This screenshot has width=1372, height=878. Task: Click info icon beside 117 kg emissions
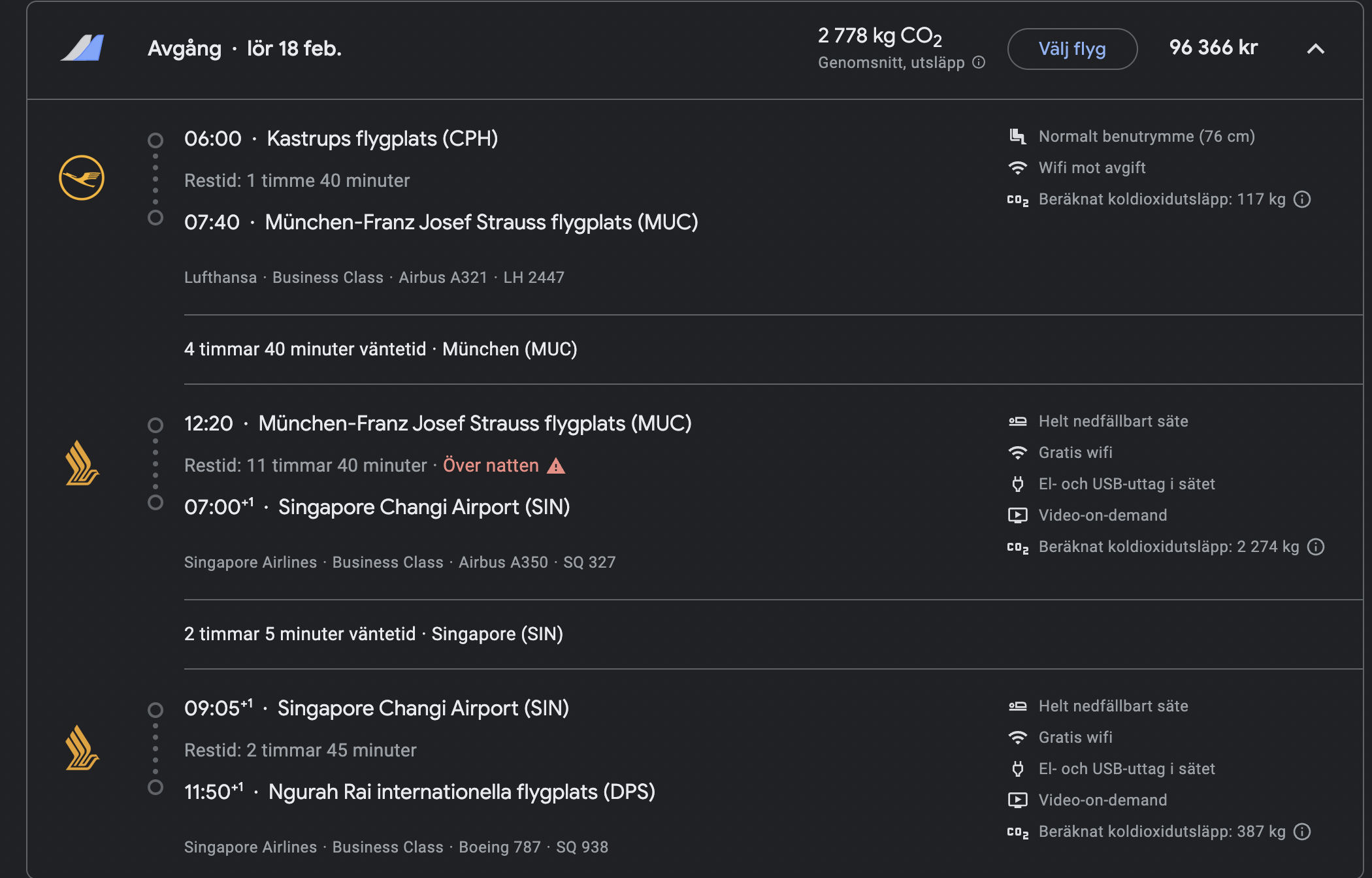1302,199
